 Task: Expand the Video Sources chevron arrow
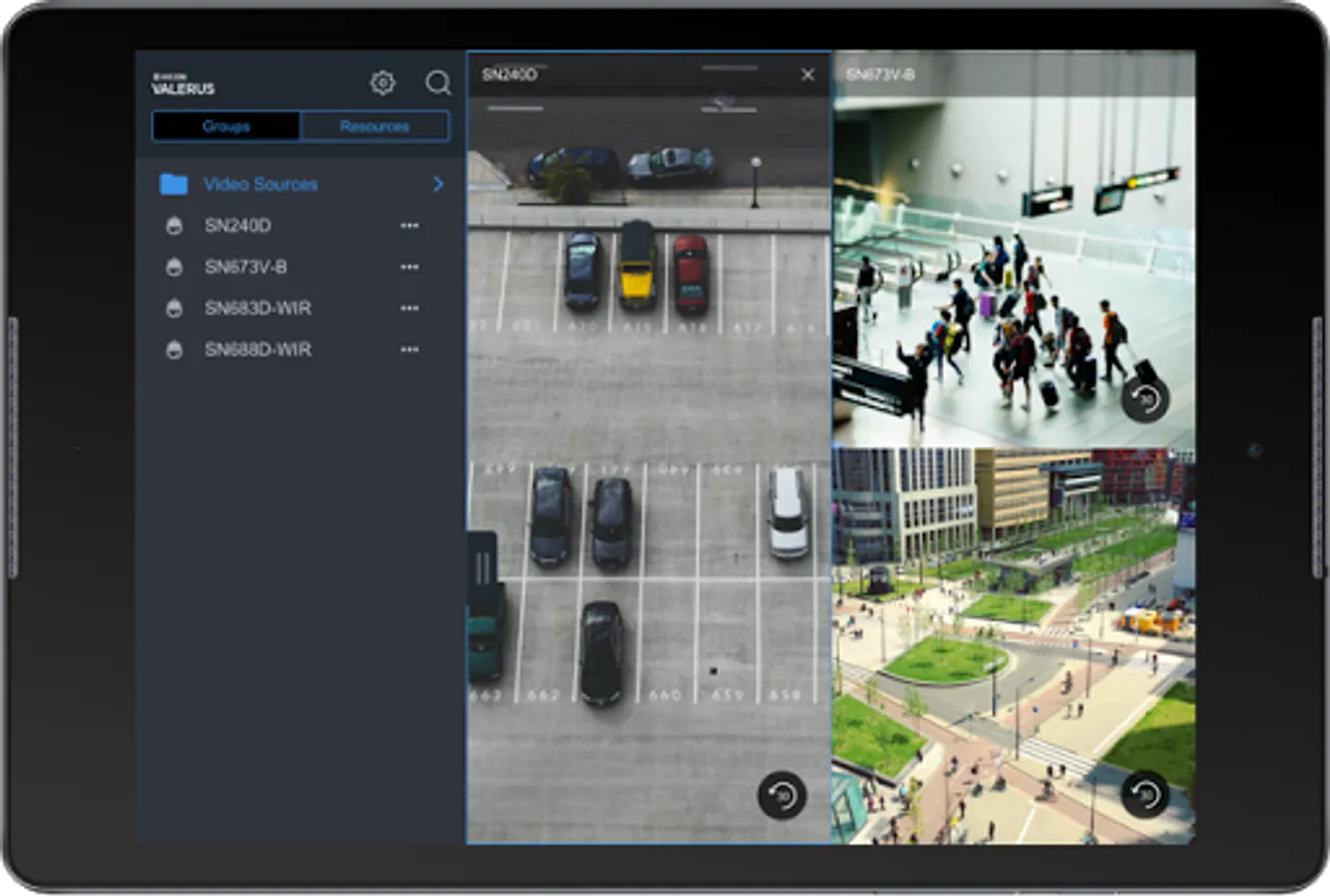(x=438, y=184)
